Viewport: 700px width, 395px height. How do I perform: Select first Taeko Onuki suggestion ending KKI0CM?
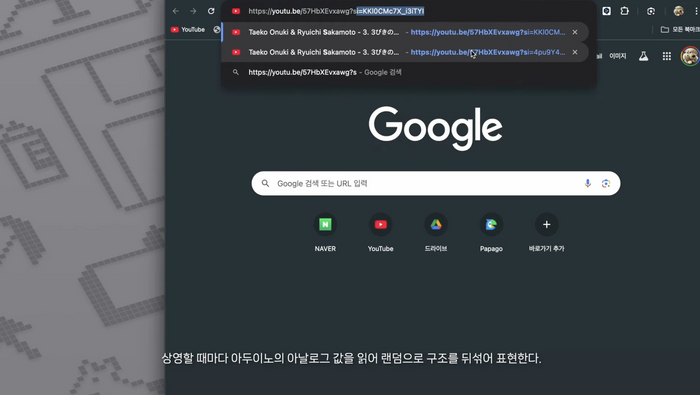pos(404,32)
